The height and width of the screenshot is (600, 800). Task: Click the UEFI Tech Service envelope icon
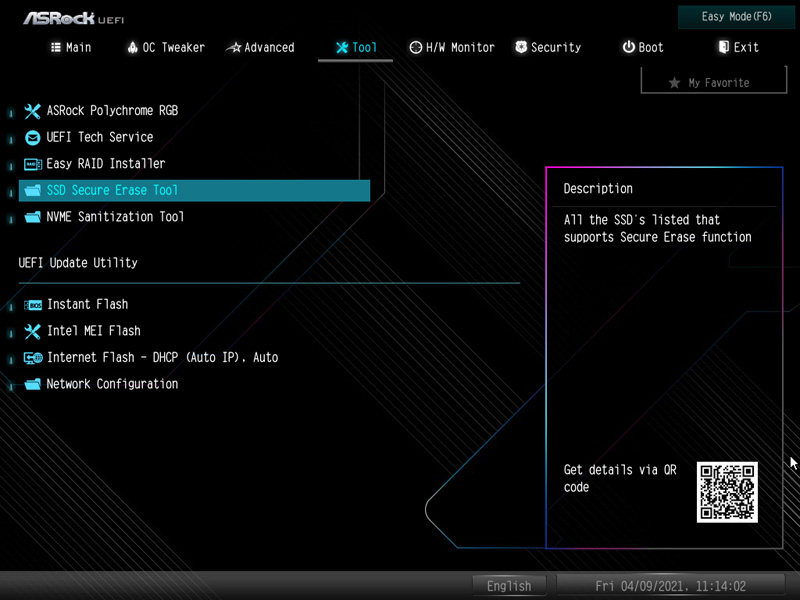pos(32,137)
